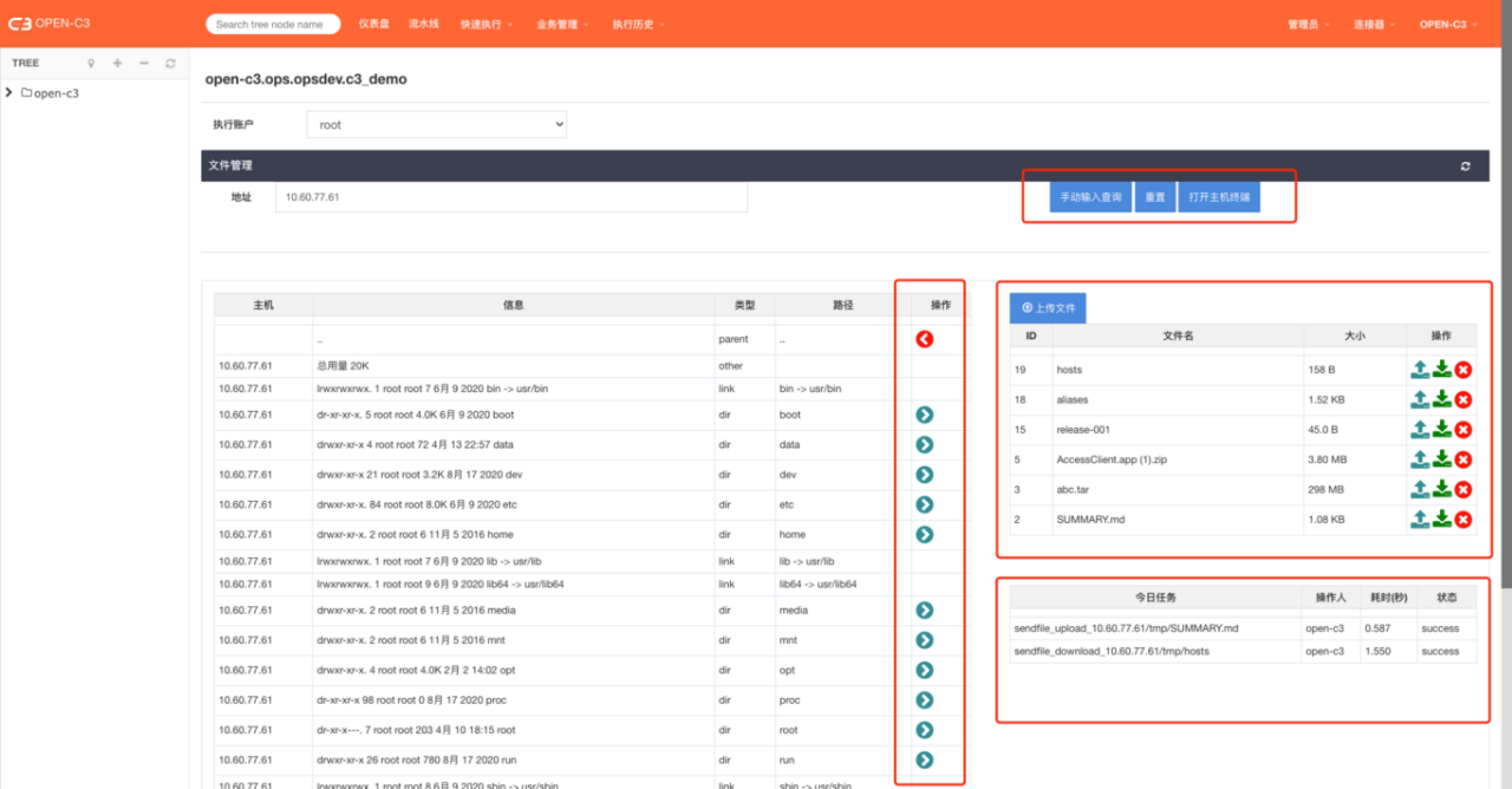1512x789 pixels.
Task: Delete the abc.tar file with red X
Action: pos(1463,490)
